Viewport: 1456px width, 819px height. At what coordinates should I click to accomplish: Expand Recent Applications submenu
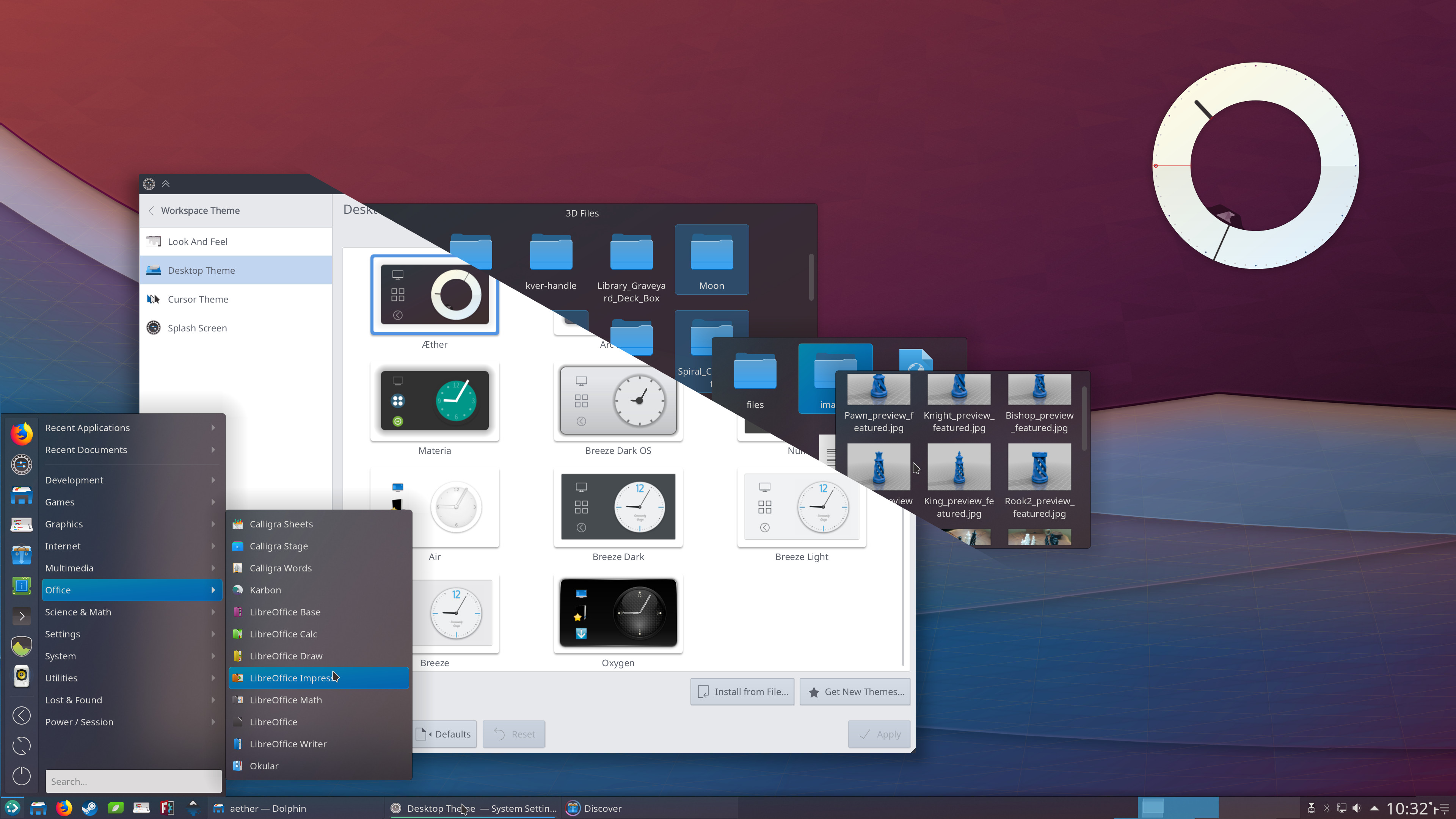(x=132, y=428)
